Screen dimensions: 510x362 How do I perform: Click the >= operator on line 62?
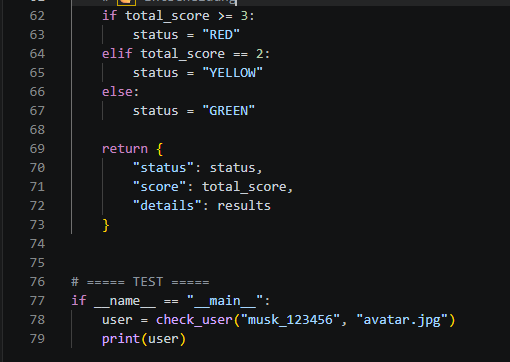[225, 16]
